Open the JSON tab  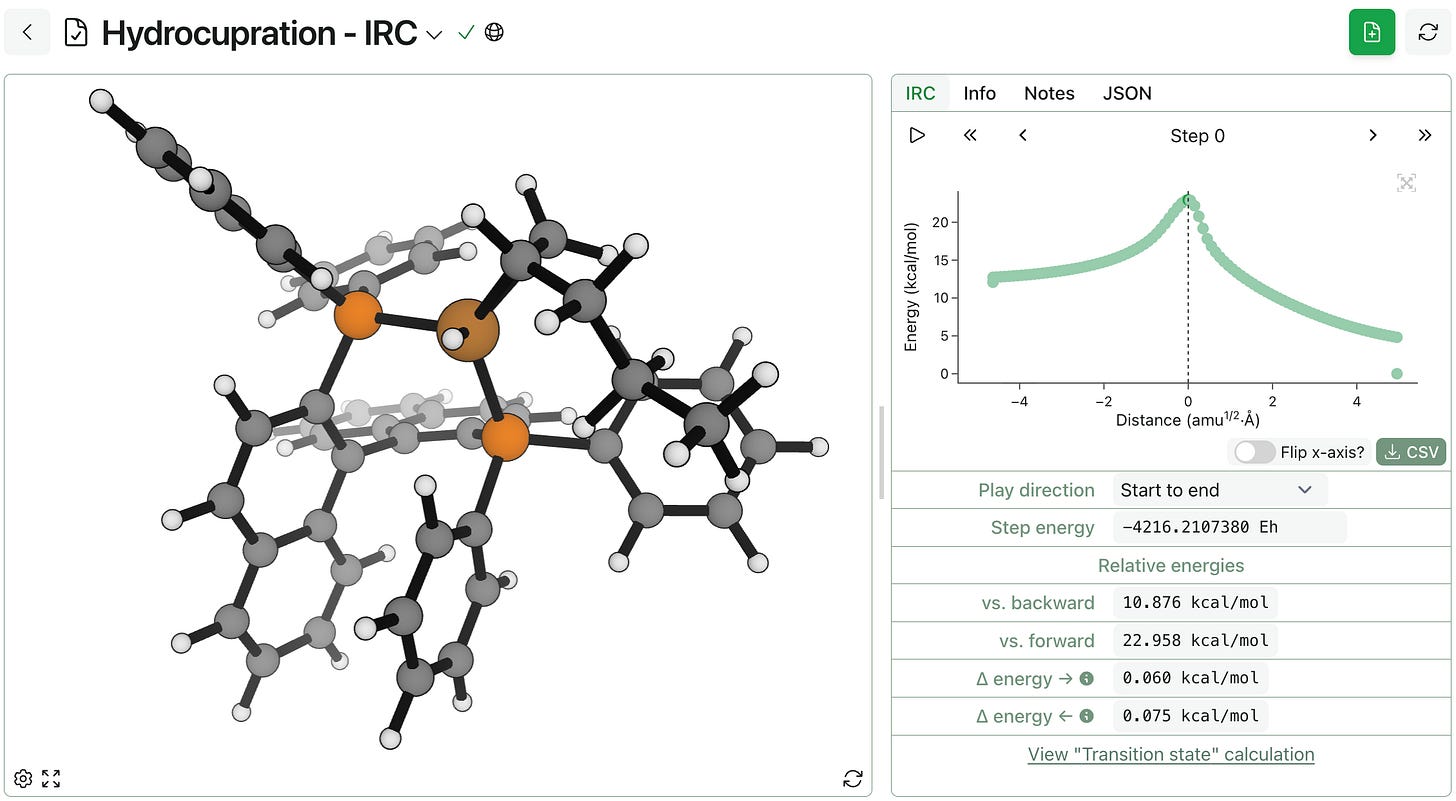point(1127,93)
